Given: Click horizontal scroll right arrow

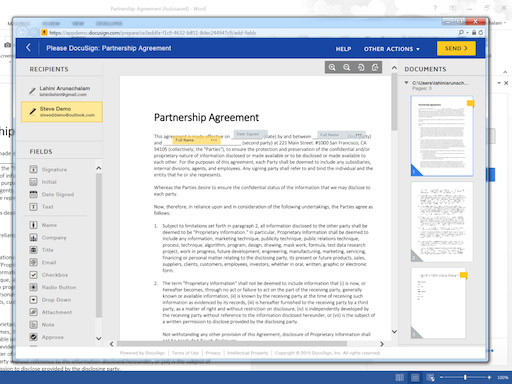Looking at the screenshot, I should point(382,344).
